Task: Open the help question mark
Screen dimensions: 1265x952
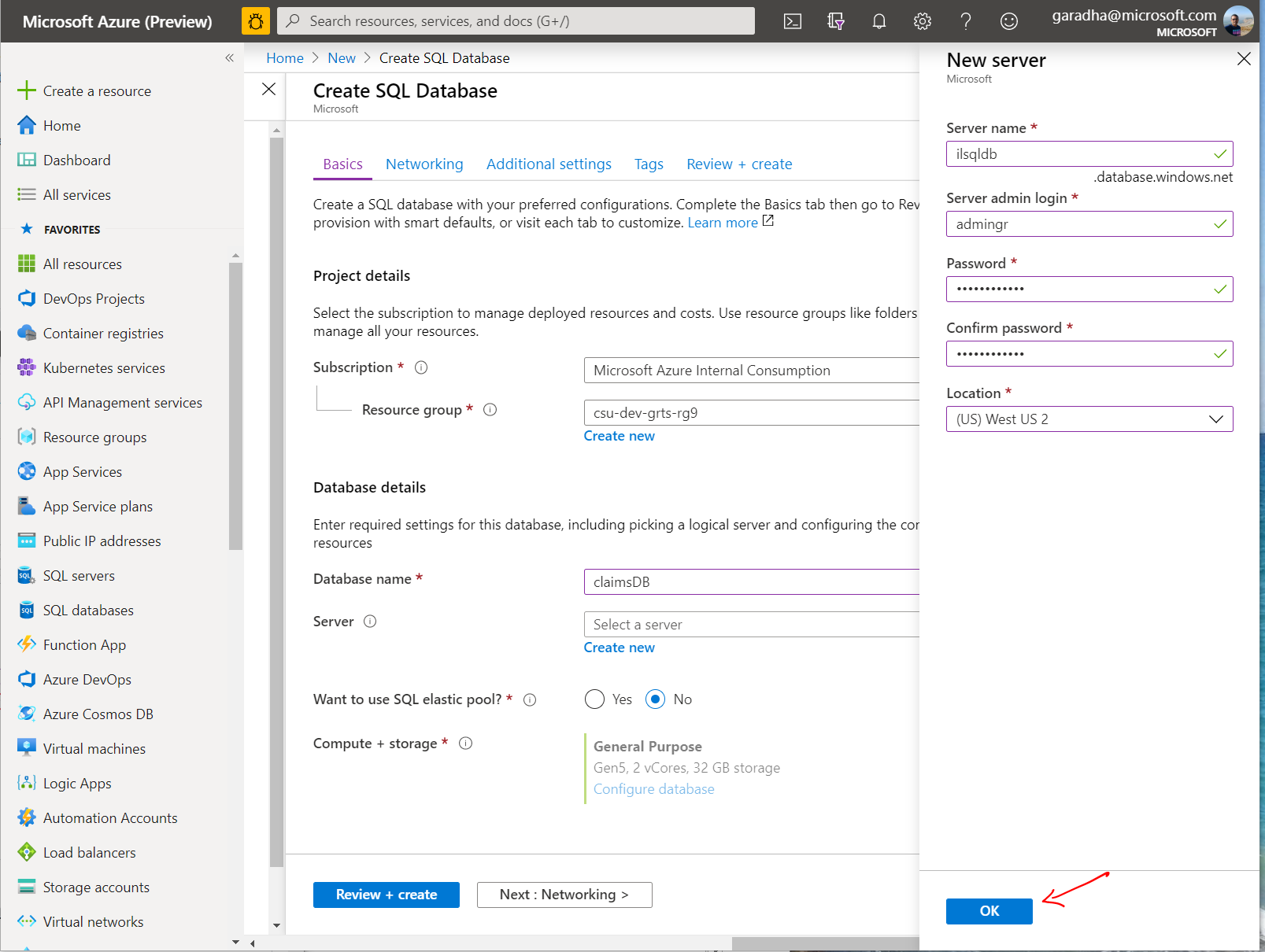Action: tap(966, 21)
